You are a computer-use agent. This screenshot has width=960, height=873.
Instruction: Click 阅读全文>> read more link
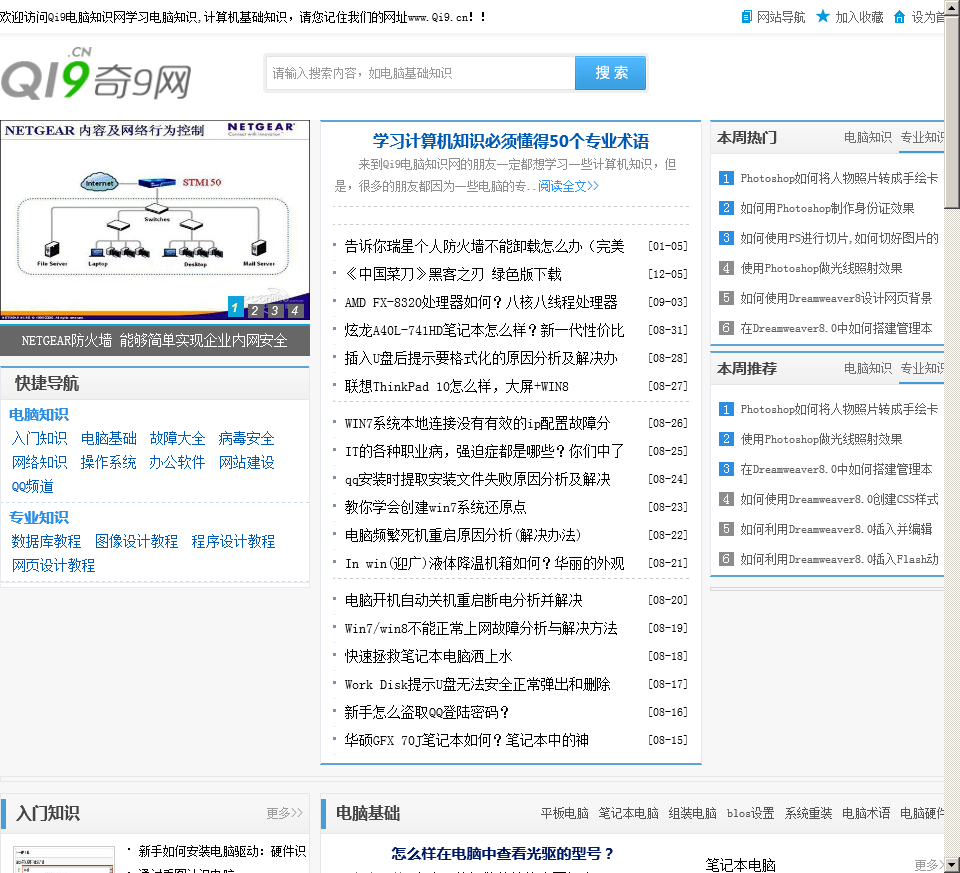[x=568, y=186]
